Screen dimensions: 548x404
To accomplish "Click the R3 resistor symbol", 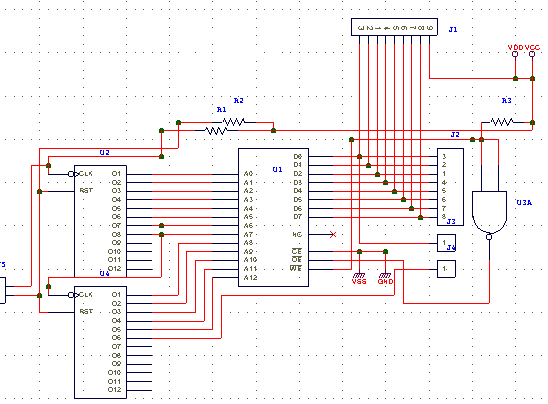I will (502, 122).
